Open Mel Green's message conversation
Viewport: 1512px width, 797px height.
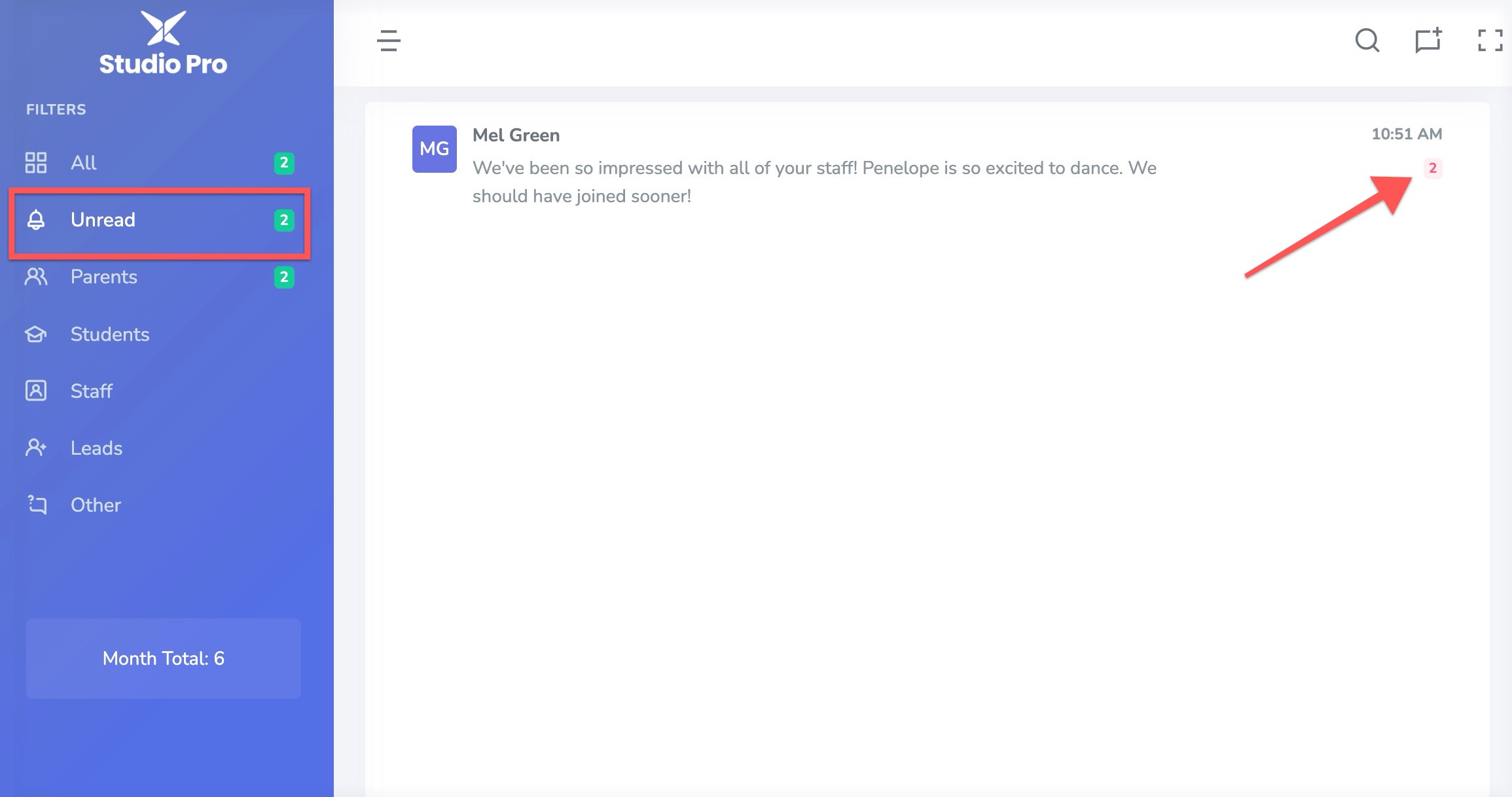[x=927, y=166]
